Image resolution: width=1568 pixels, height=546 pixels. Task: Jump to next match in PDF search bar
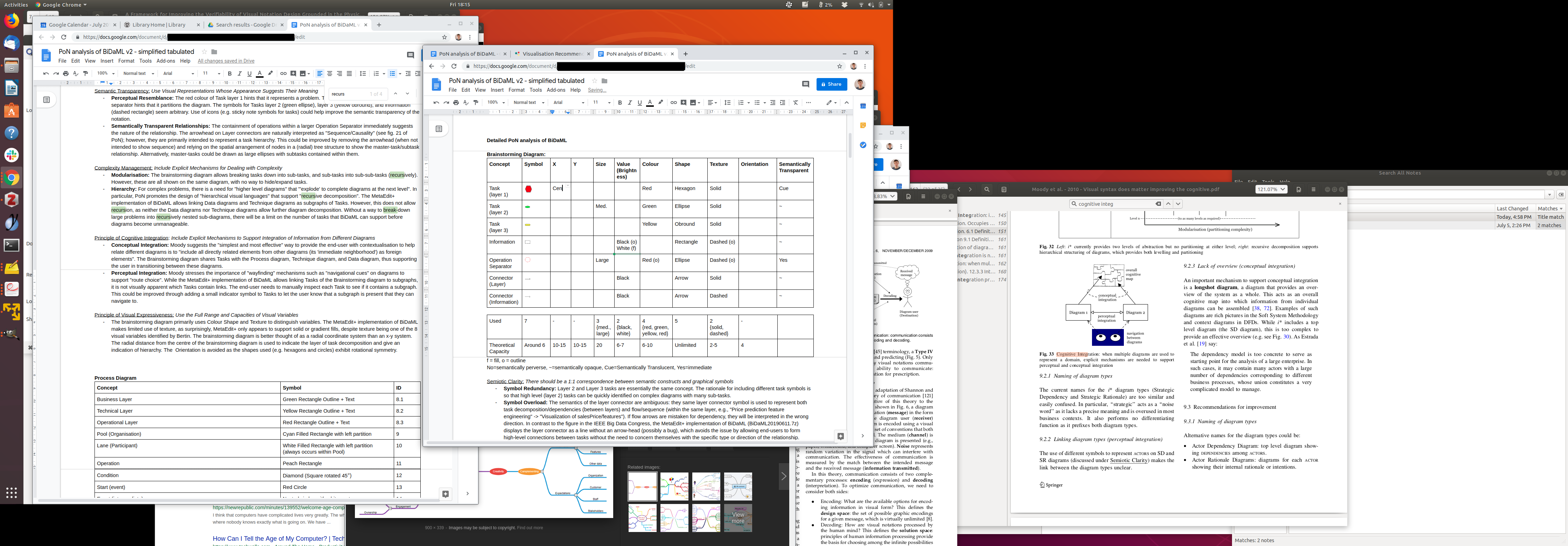point(1178,204)
